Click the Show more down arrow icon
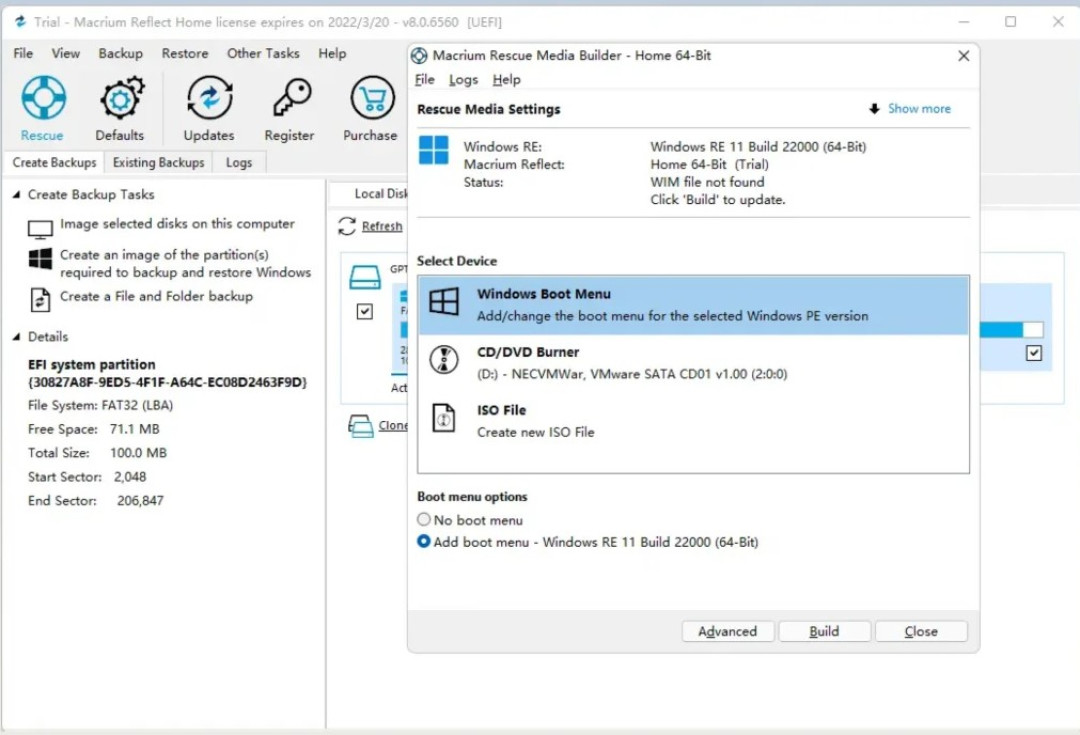The image size is (1080, 735). (874, 109)
